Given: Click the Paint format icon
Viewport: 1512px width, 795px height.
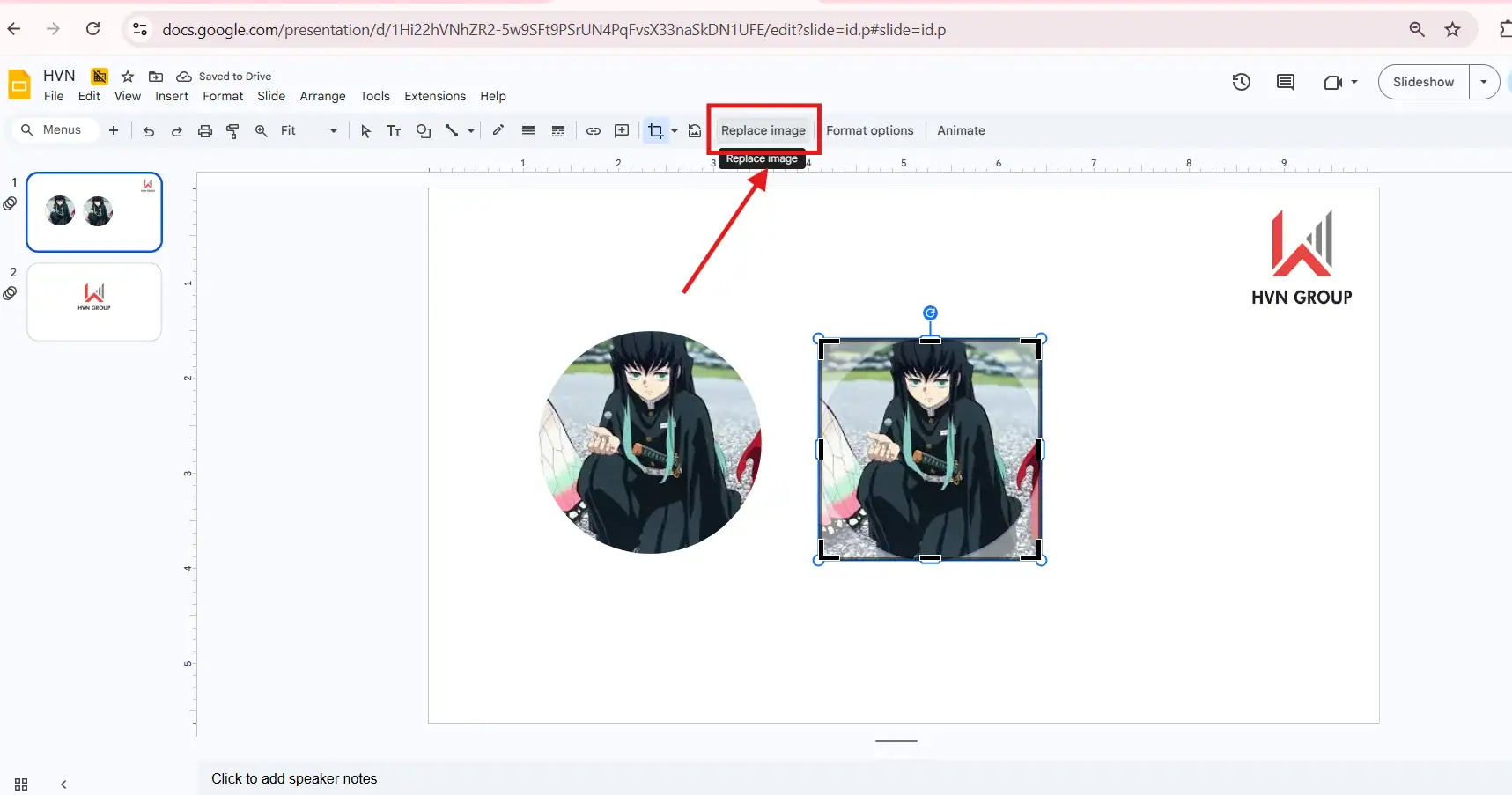Looking at the screenshot, I should 233,131.
